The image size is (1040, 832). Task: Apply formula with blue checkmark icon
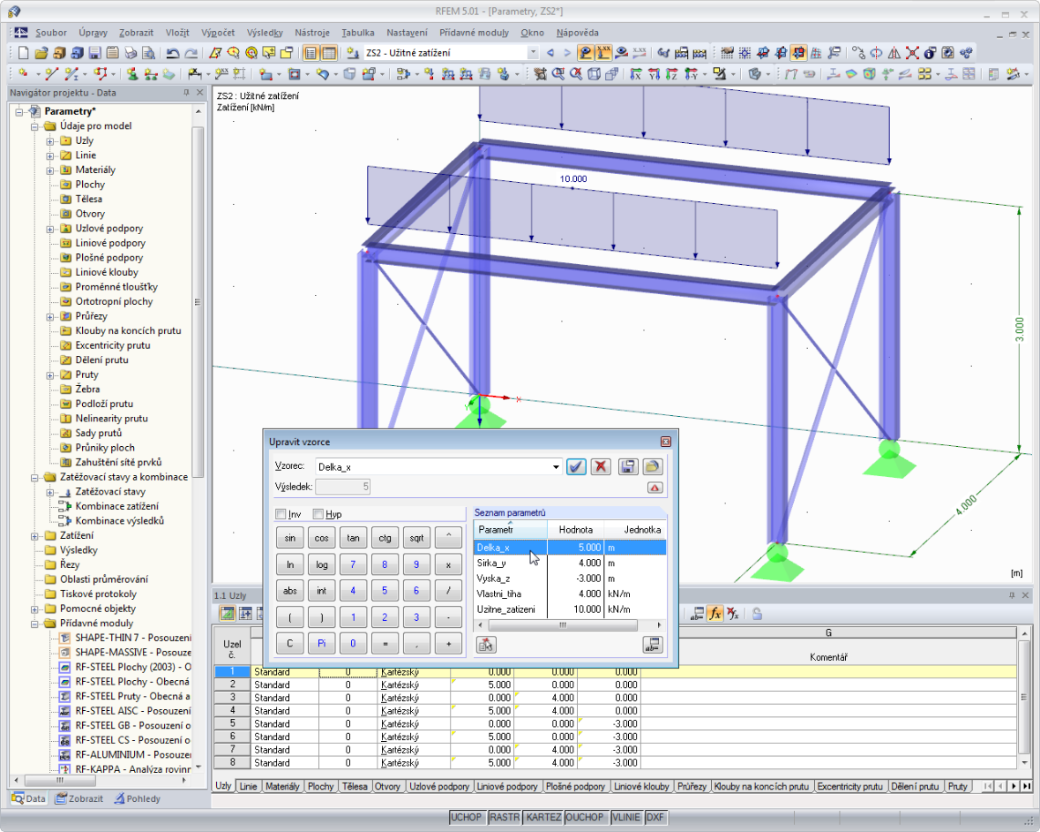[576, 466]
